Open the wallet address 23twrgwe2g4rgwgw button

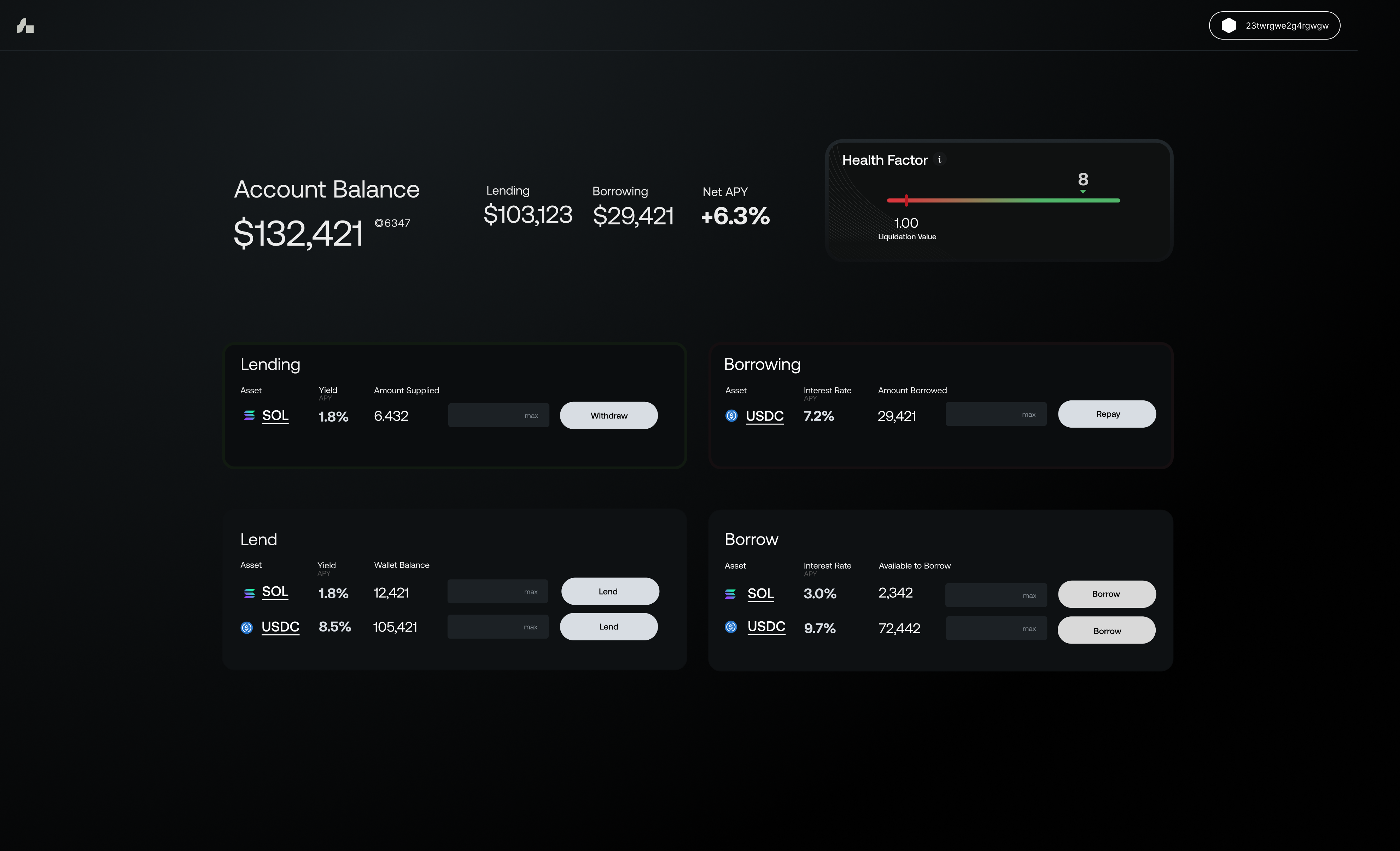[1287, 25]
